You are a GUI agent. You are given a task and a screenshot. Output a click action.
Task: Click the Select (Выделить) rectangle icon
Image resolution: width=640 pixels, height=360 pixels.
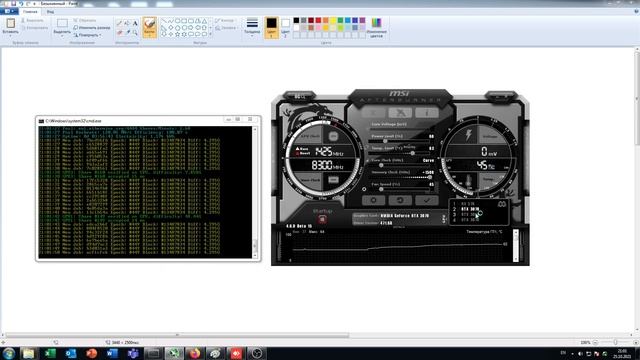click(62, 23)
